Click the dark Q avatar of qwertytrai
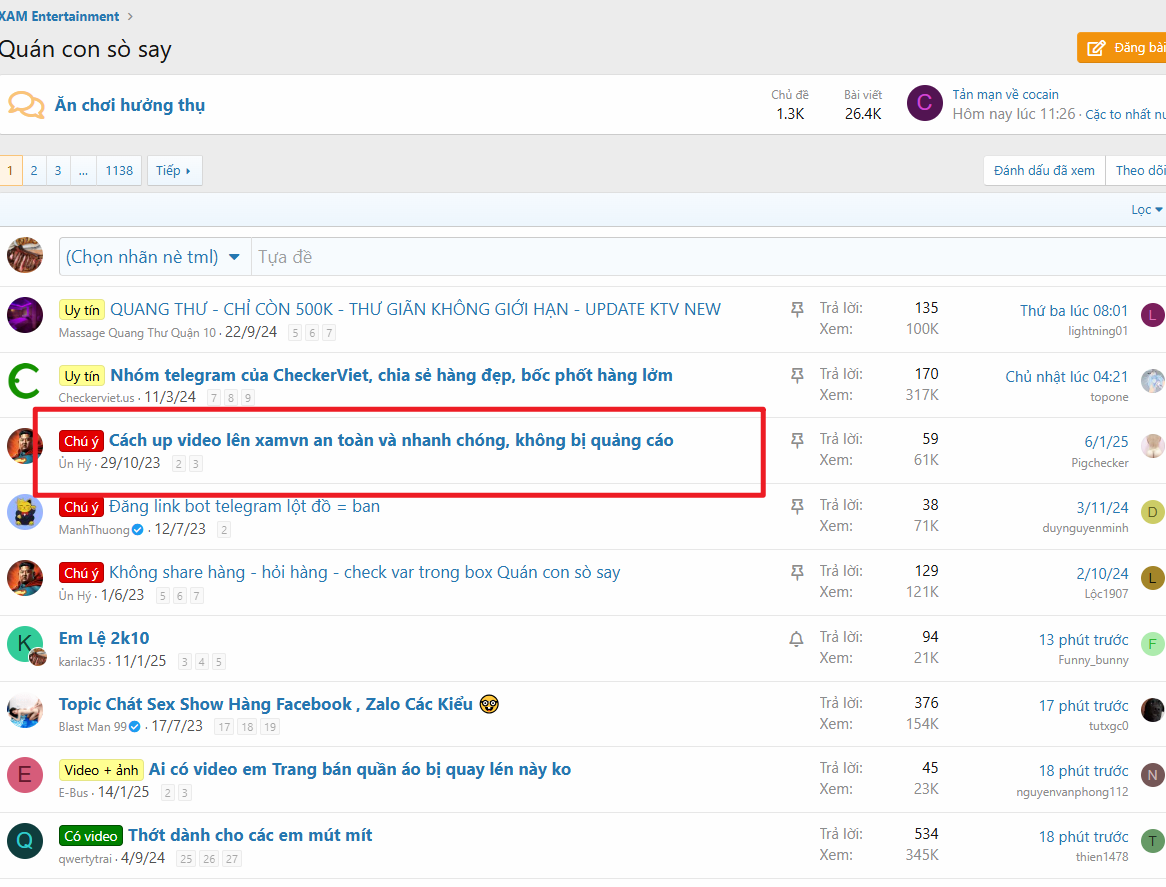The image size is (1166, 887). coord(25,841)
